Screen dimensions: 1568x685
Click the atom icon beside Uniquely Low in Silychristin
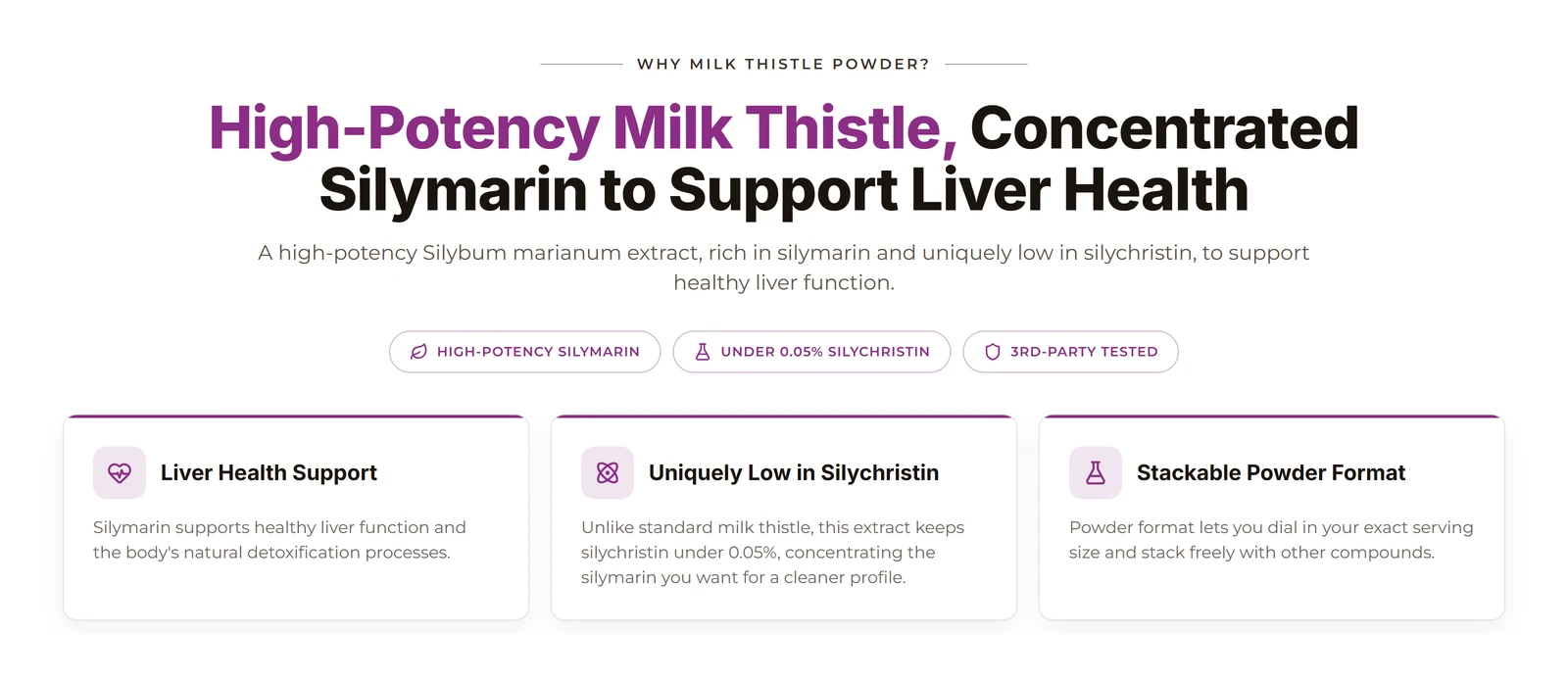point(608,473)
